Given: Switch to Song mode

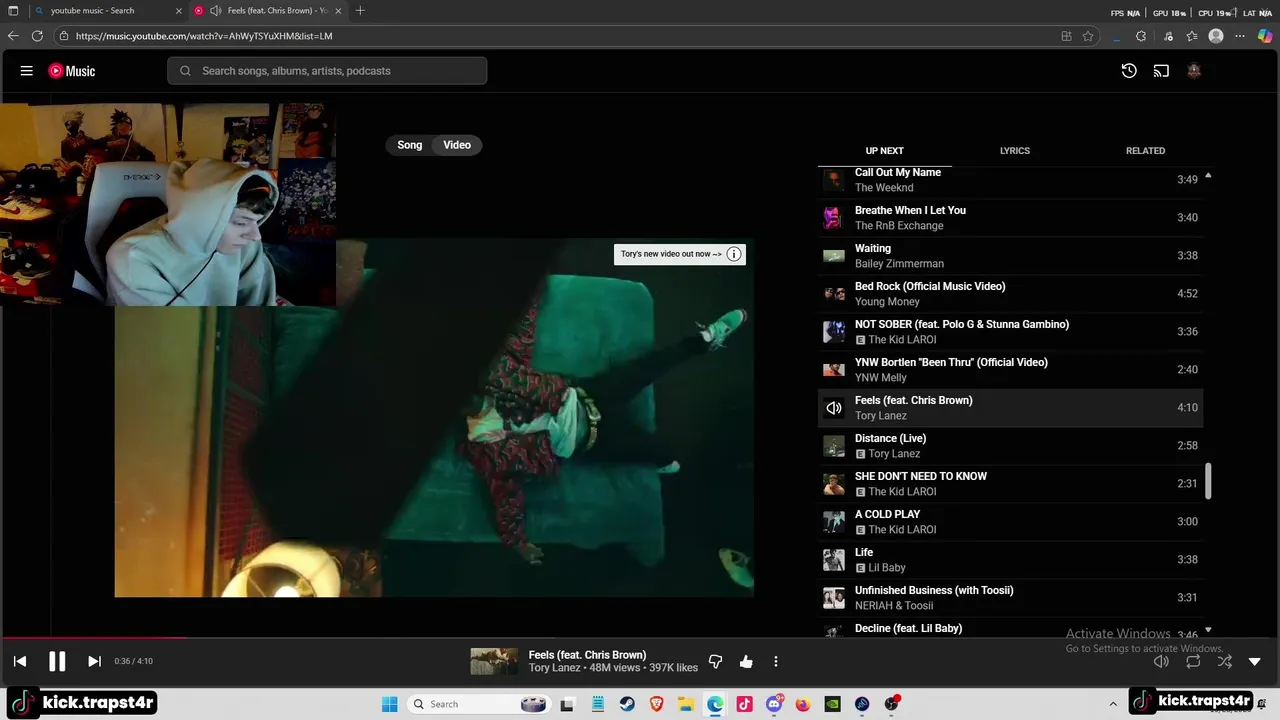Looking at the screenshot, I should click(410, 145).
